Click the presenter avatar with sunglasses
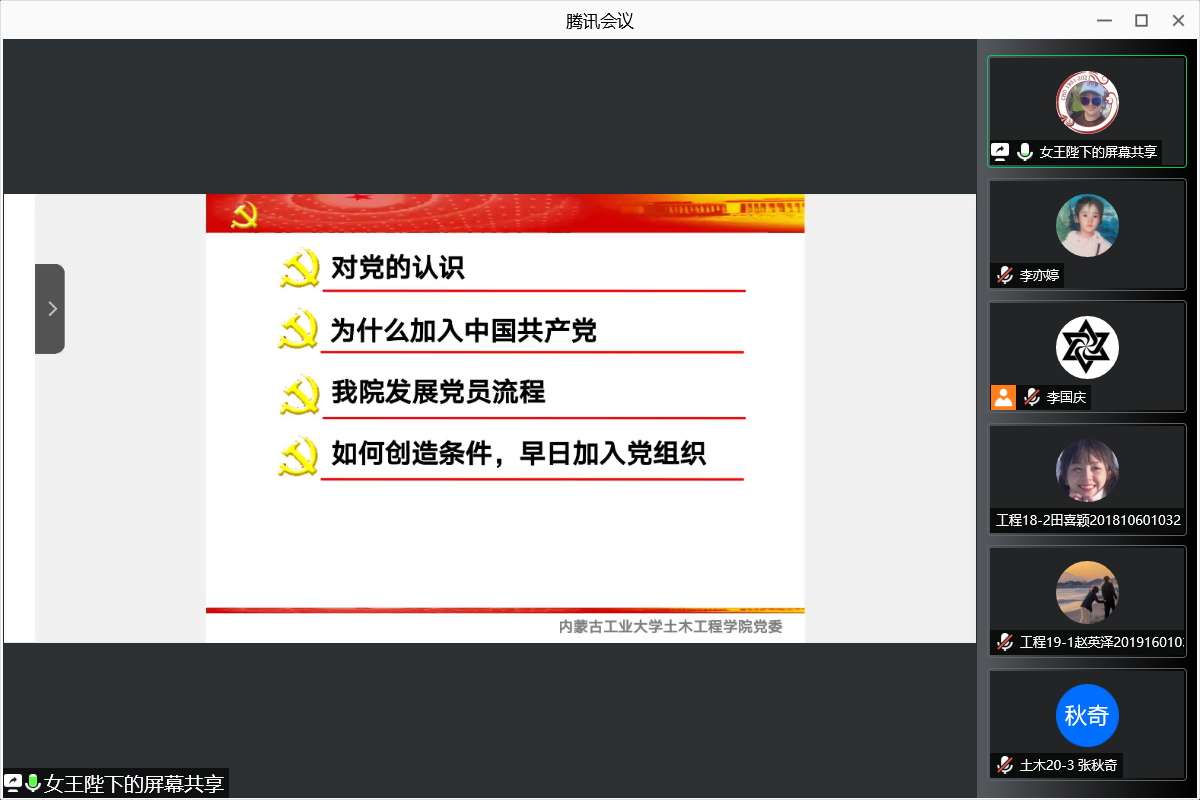The image size is (1200, 800). [1087, 102]
